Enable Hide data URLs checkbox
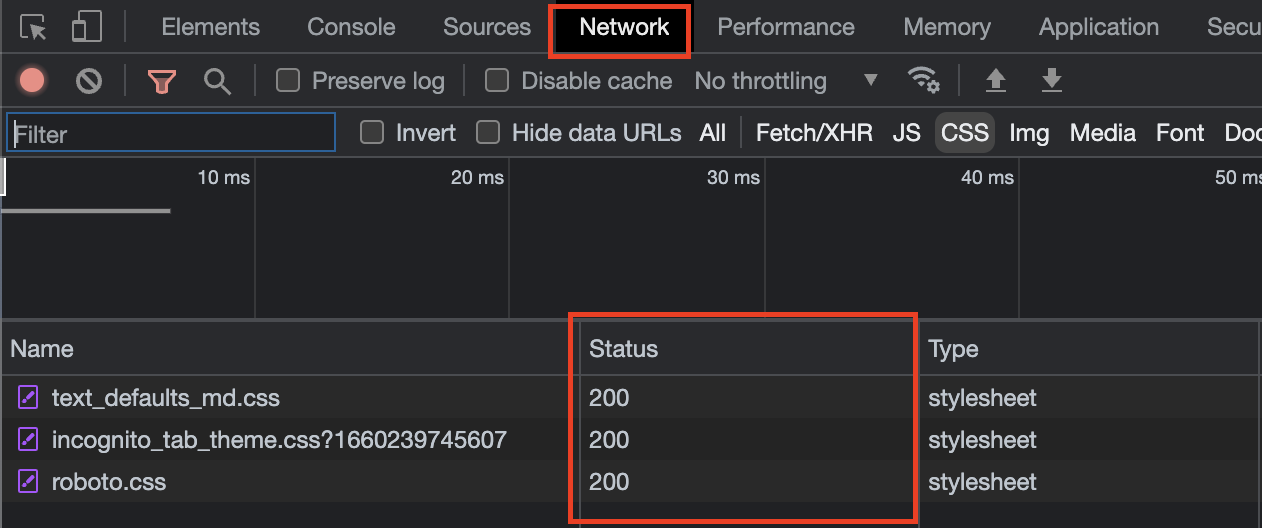This screenshot has height=528, width=1262. (488, 132)
